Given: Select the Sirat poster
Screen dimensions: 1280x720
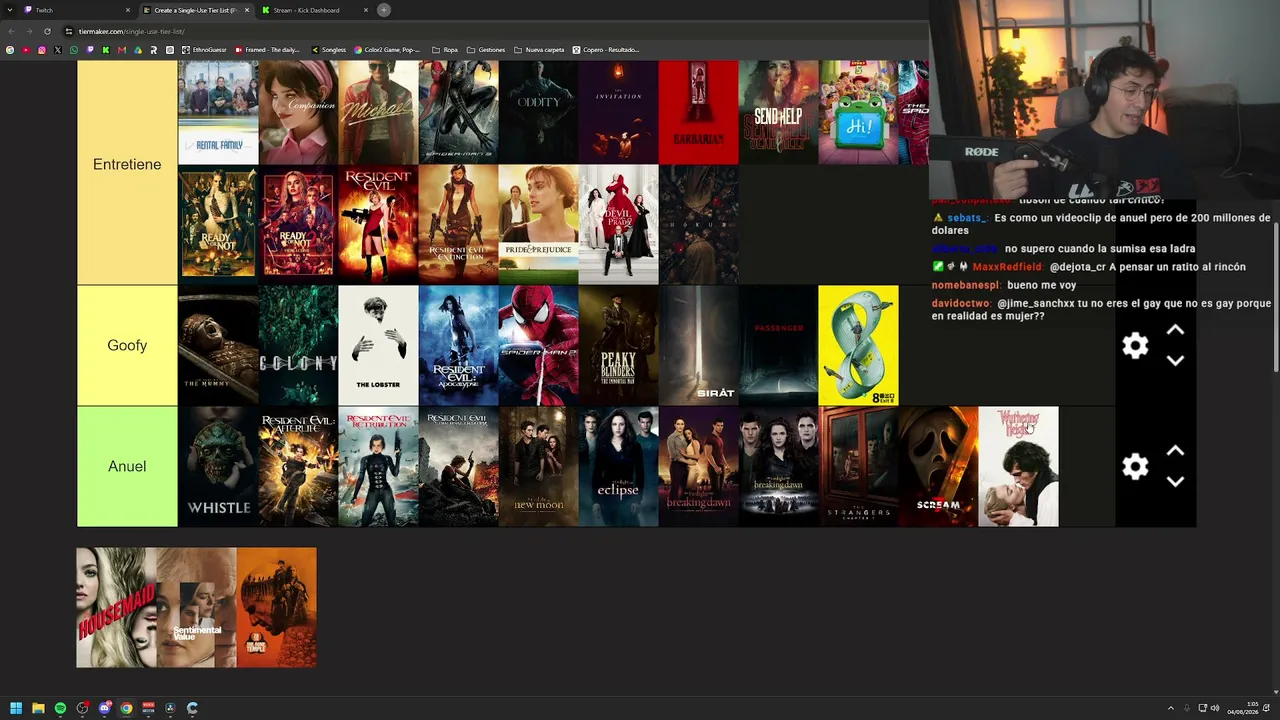Looking at the screenshot, I should point(698,346).
